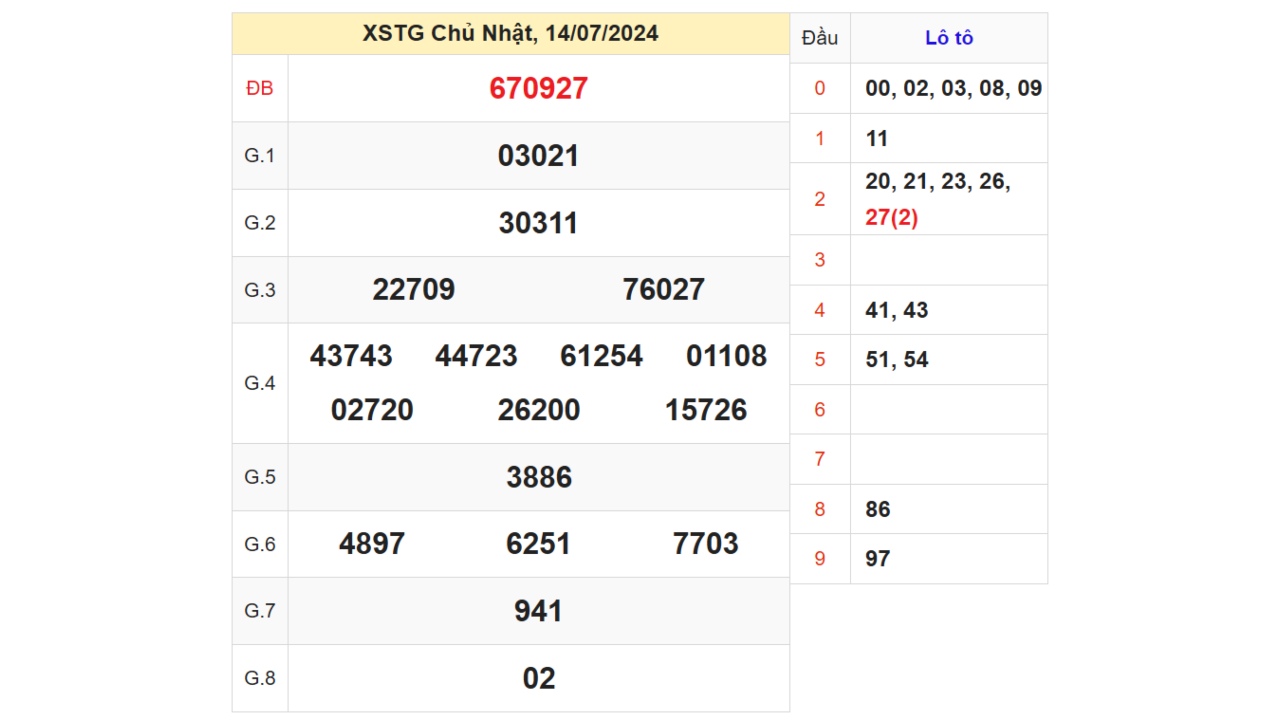Select lô tô value 86
Viewport: 1280px width, 720px height.
(x=878, y=509)
